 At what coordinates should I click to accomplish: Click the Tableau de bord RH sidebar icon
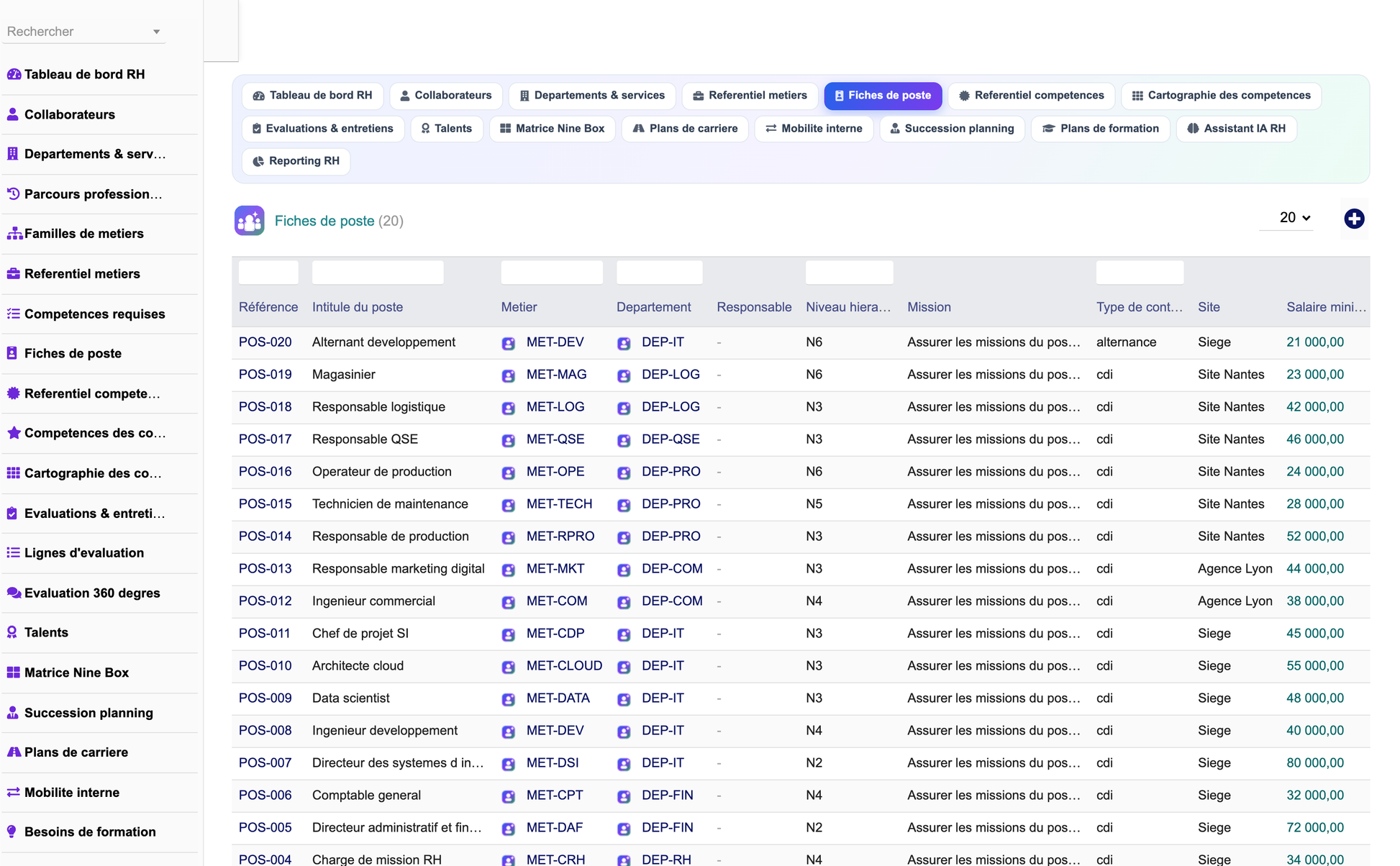14,74
